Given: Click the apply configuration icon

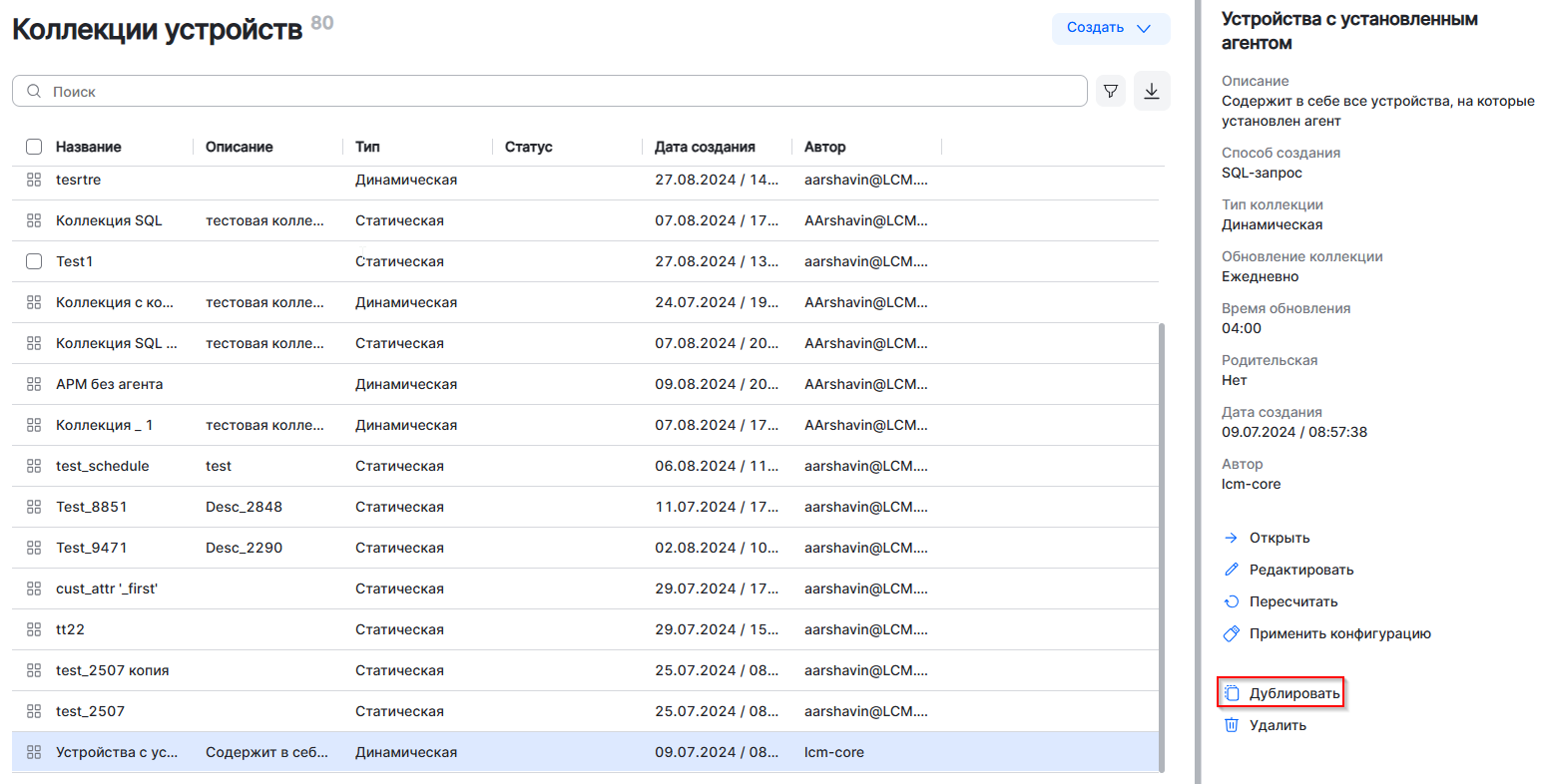Looking at the screenshot, I should 1232,633.
